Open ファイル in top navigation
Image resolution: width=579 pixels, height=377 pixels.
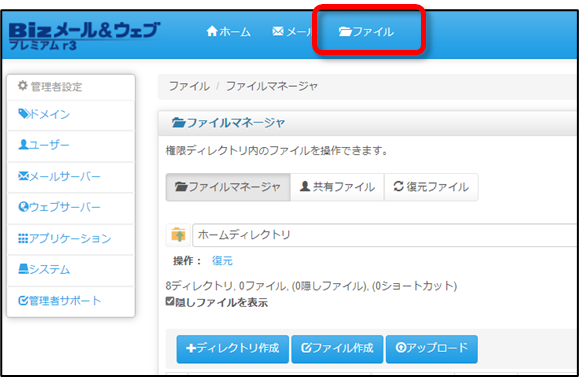[x=366, y=32]
